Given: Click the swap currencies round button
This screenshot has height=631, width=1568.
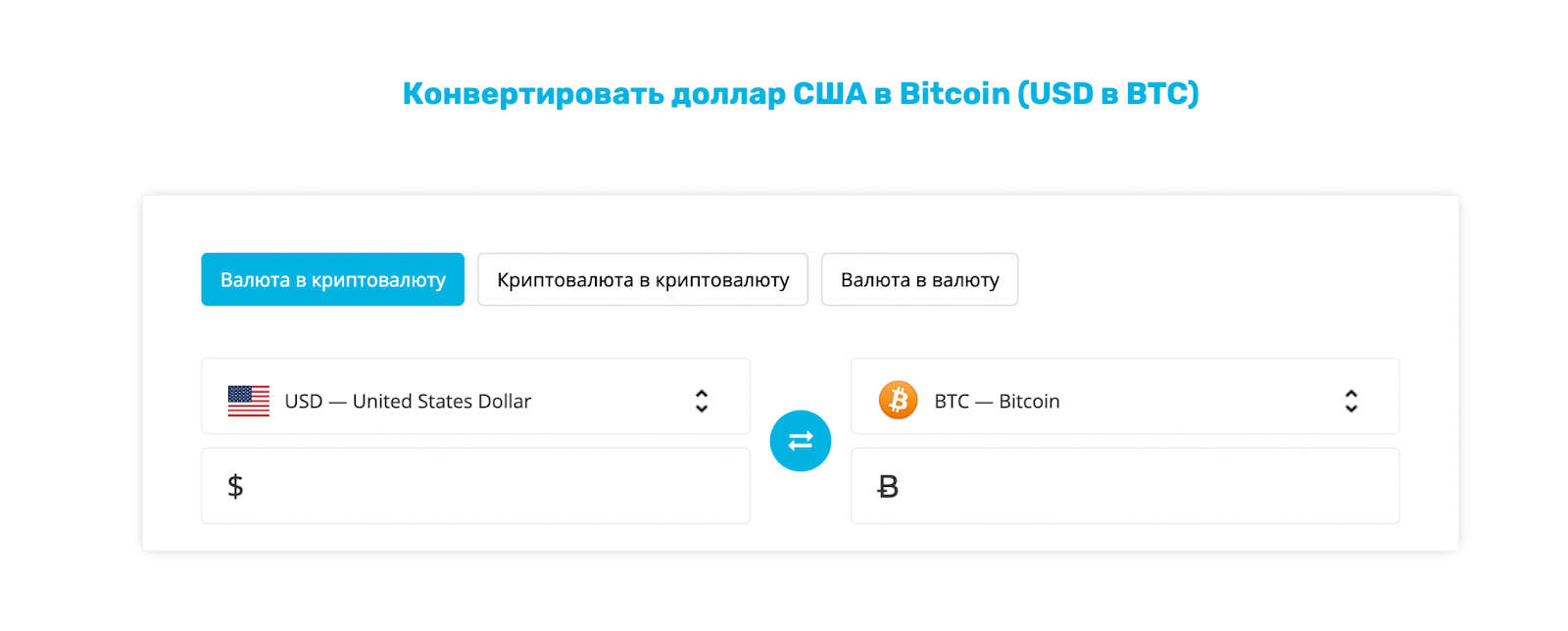Looking at the screenshot, I should pyautogui.click(x=800, y=441).
